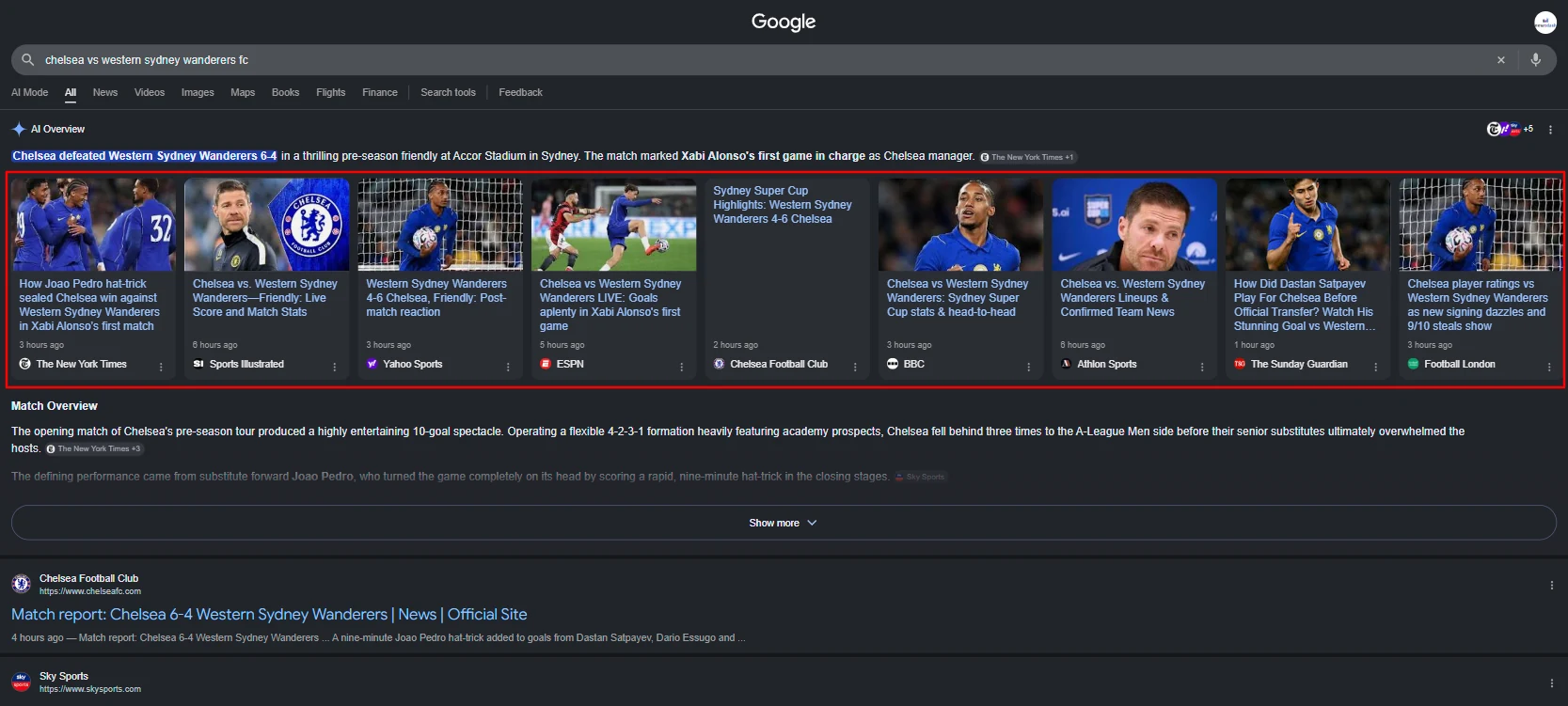
Task: Click the Sky Sports result favicon
Action: click(x=21, y=682)
